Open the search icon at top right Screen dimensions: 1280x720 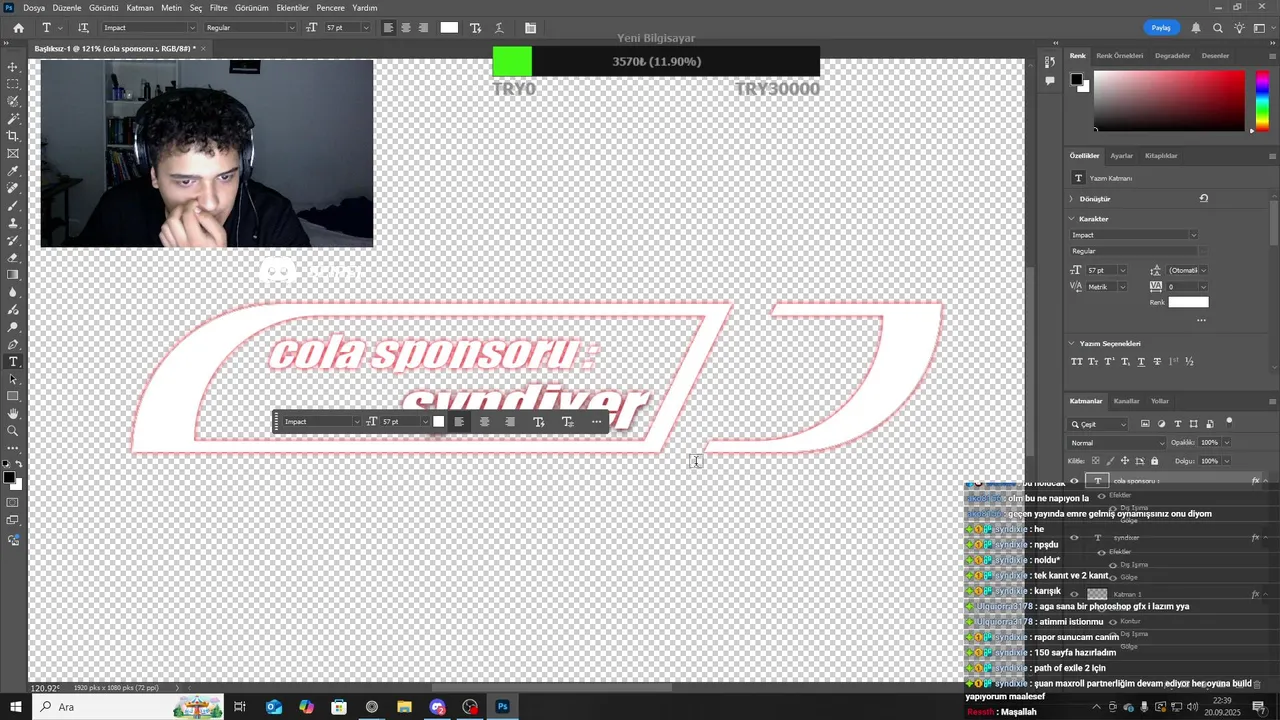[x=1217, y=28]
